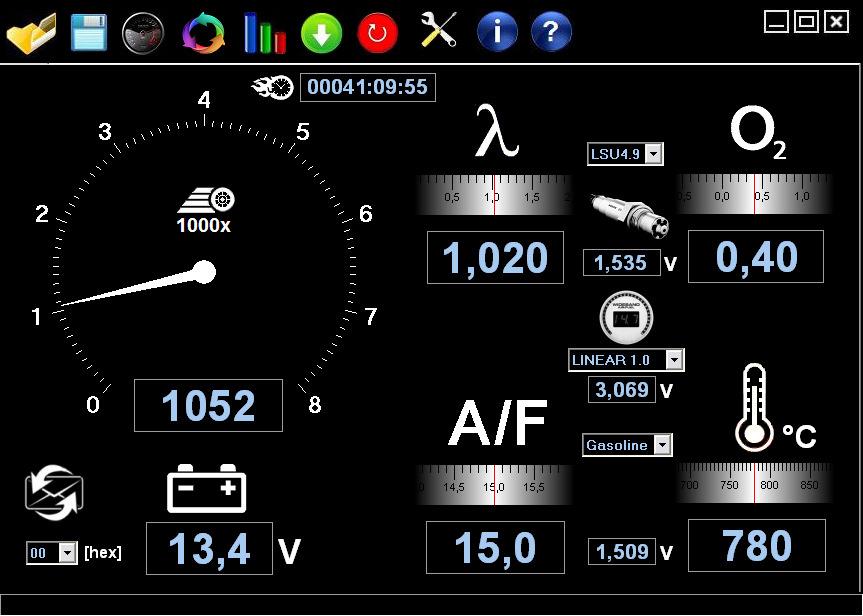Image resolution: width=863 pixels, height=616 pixels.
Task: Click the O2 oxygen symbol
Action: point(758,133)
